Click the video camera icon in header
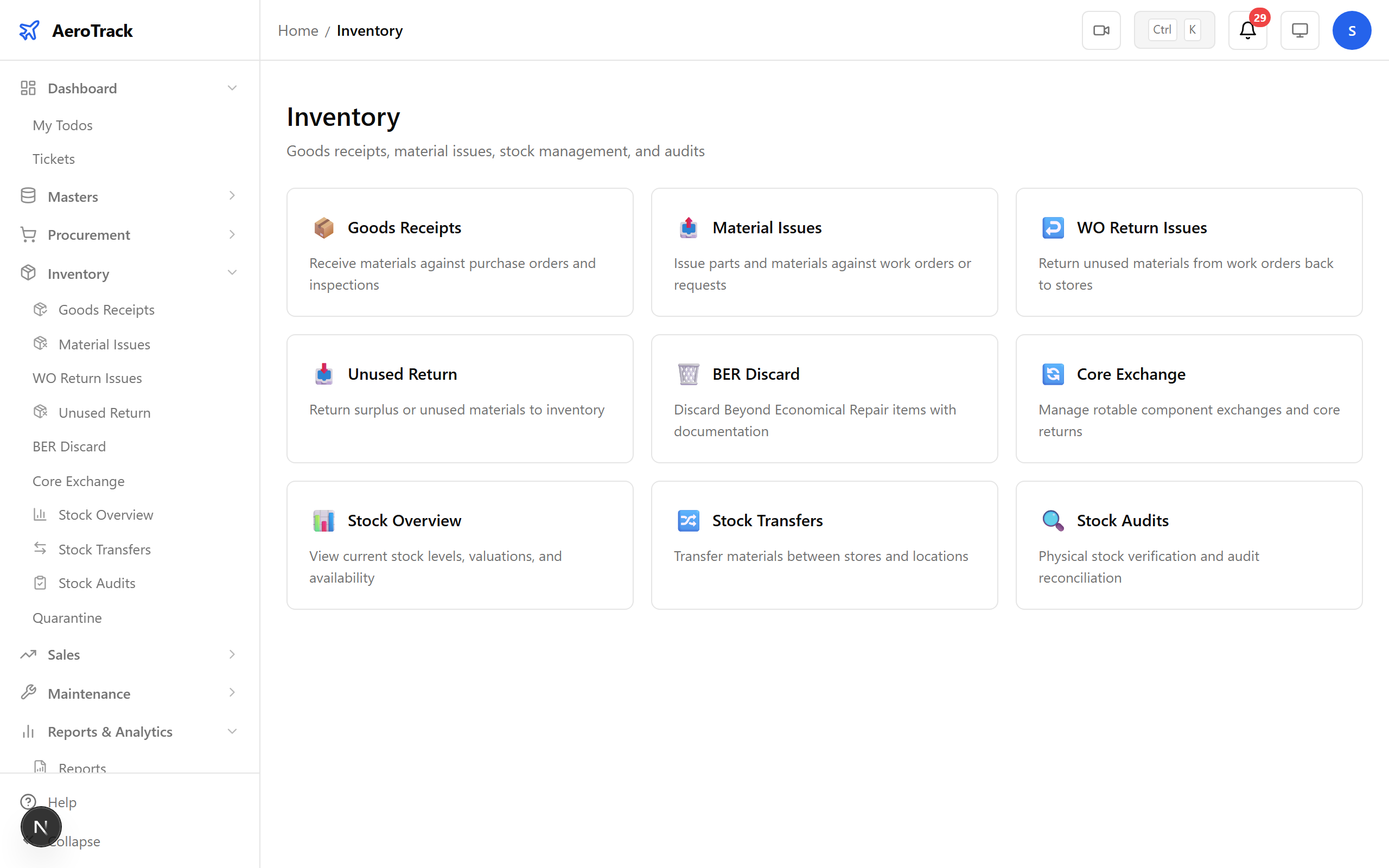The width and height of the screenshot is (1389, 868). pyautogui.click(x=1101, y=30)
